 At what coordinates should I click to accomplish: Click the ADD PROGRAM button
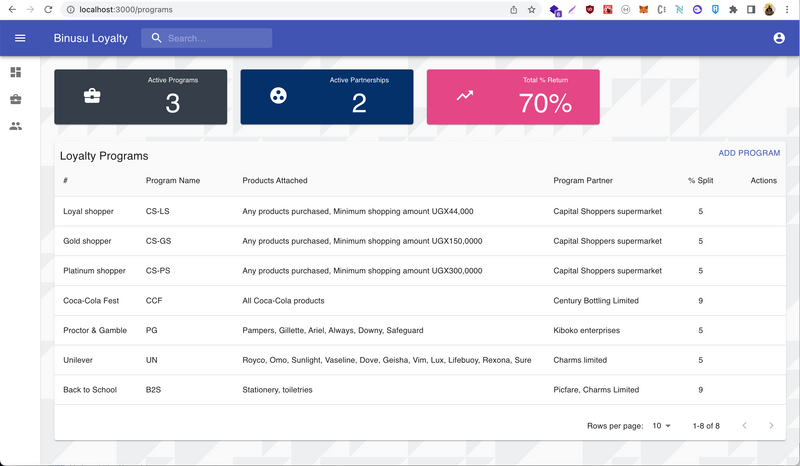[x=749, y=153]
